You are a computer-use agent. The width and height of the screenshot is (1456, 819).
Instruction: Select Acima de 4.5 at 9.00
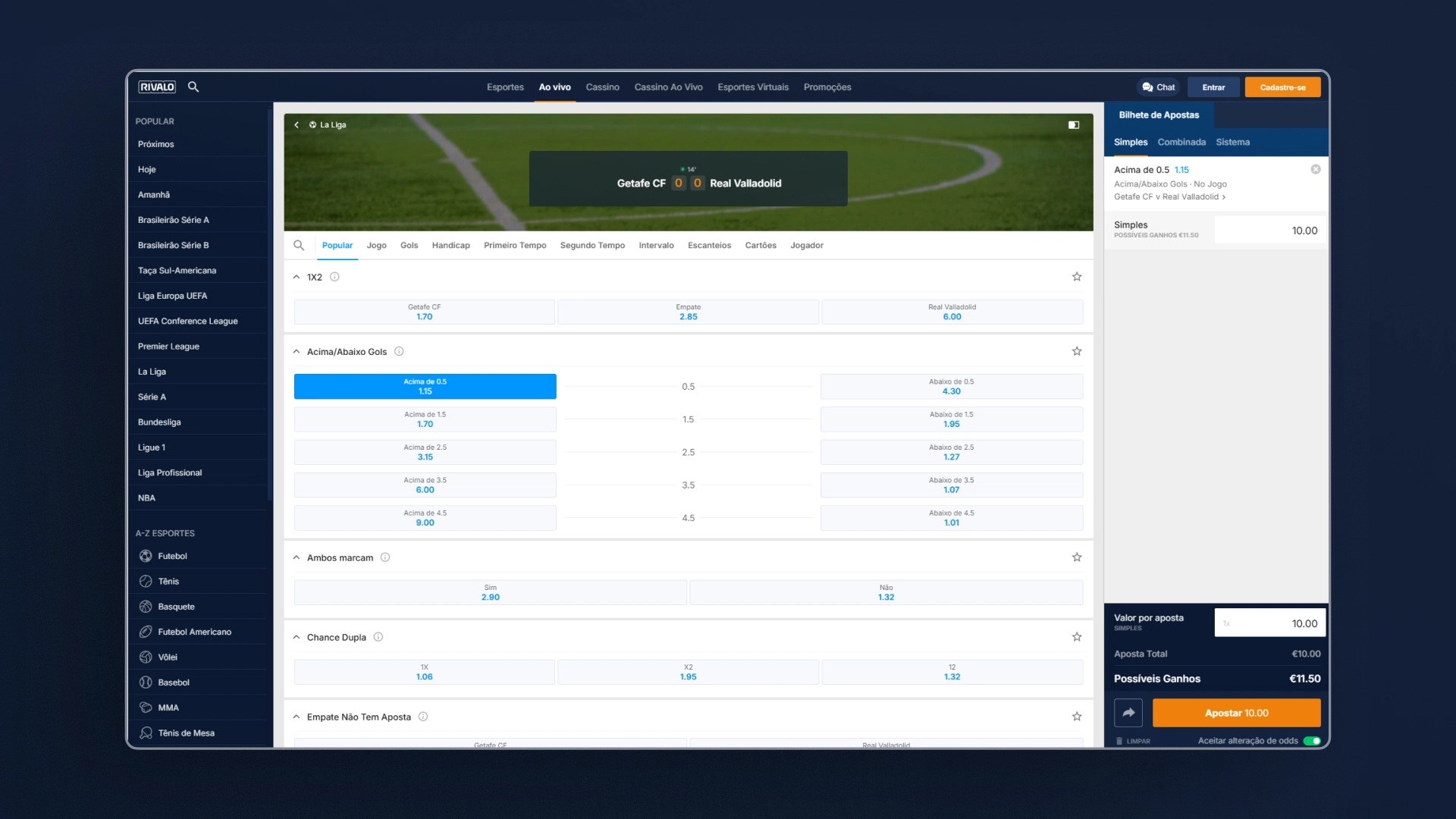click(x=425, y=518)
